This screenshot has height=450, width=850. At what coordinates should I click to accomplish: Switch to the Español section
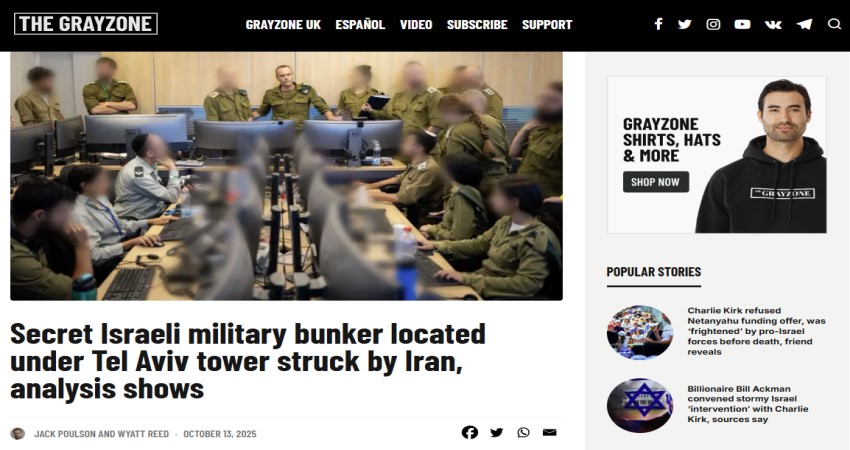(x=360, y=25)
